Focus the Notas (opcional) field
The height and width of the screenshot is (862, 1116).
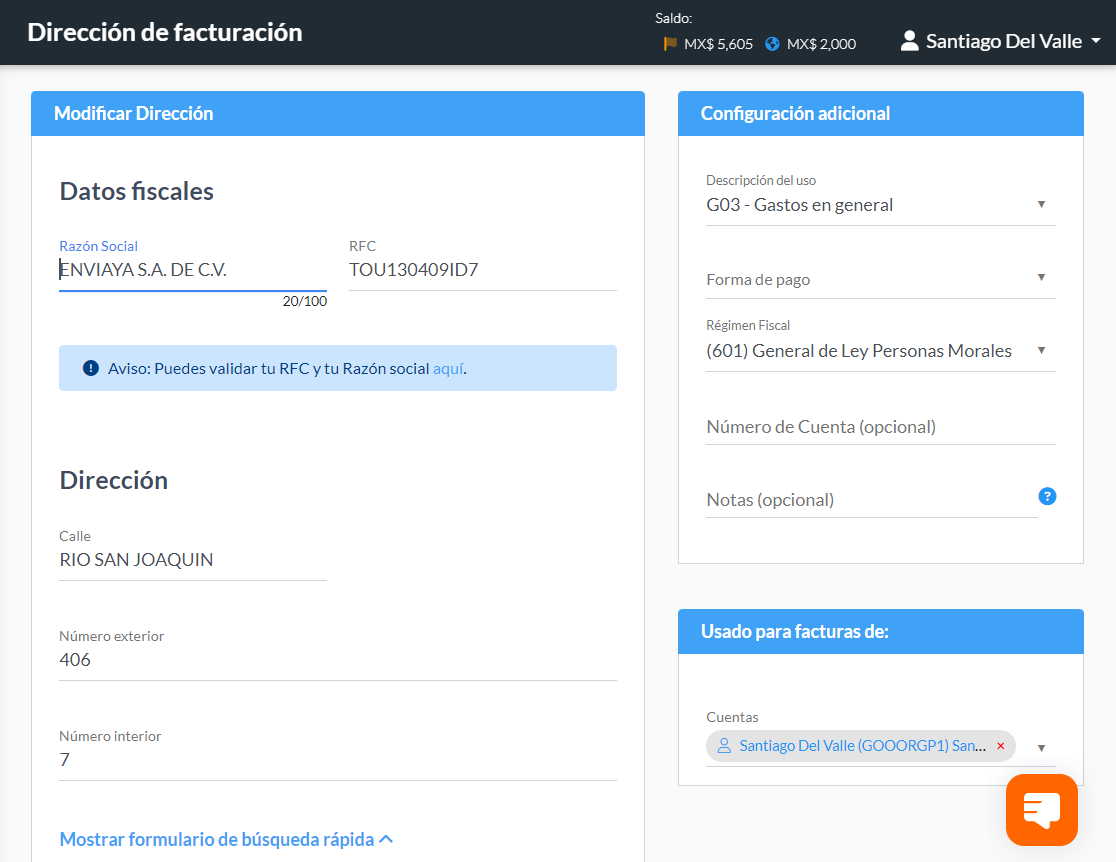(x=871, y=500)
